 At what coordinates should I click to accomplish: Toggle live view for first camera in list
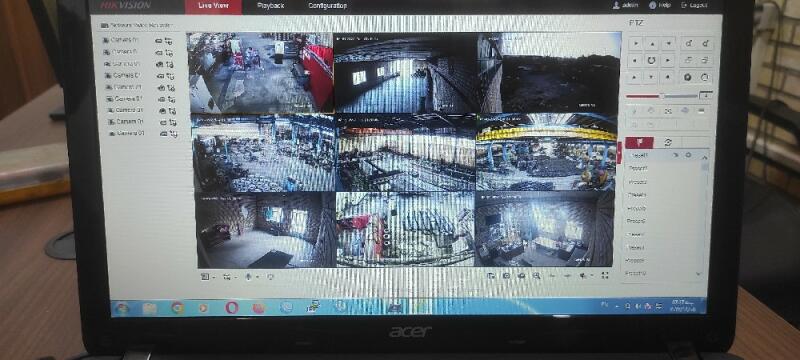(x=159, y=40)
